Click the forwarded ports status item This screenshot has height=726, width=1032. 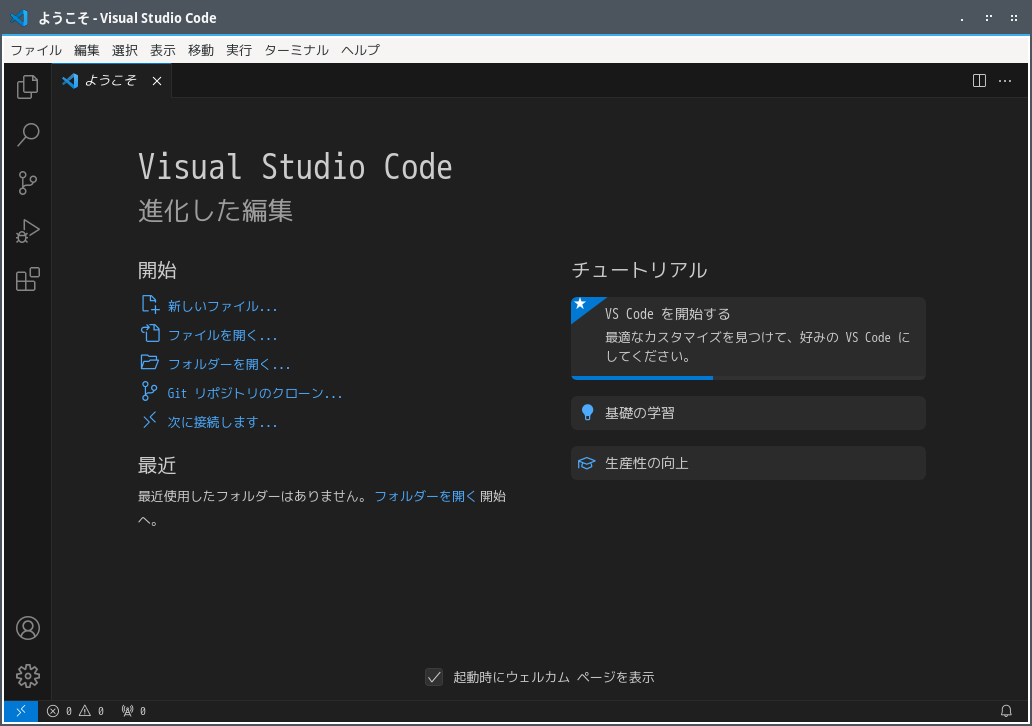134,711
